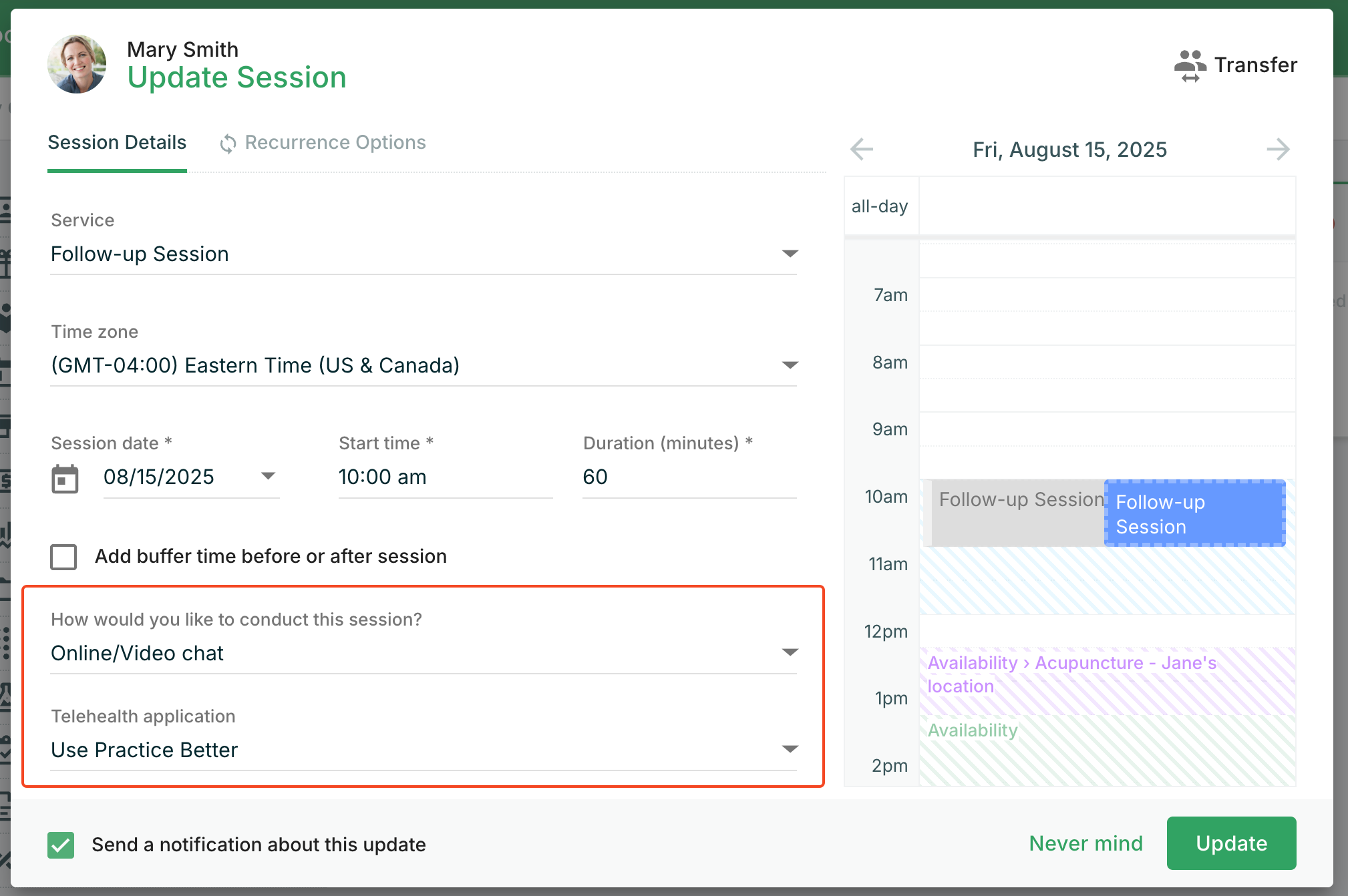Viewport: 1348px width, 896px height.
Task: Select the blue Follow-up Session calendar block
Action: [1194, 513]
